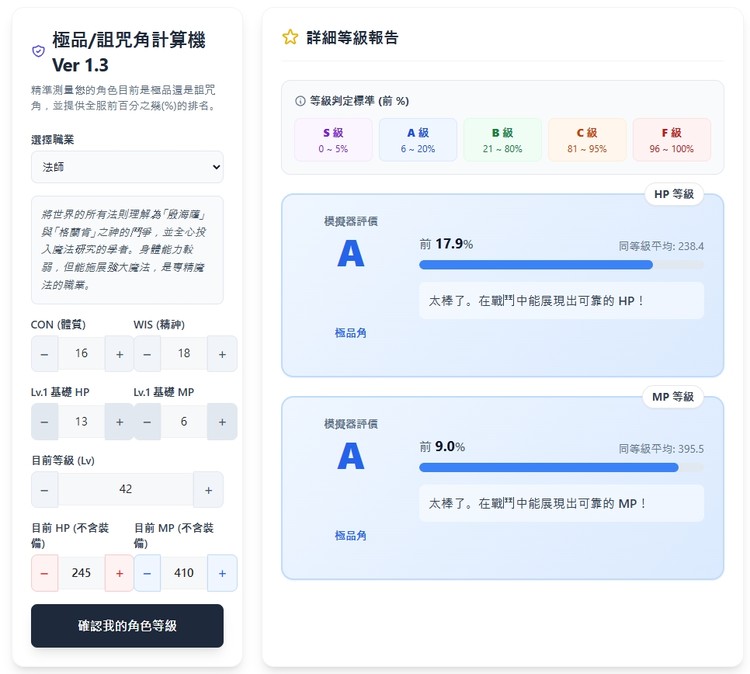This screenshot has height=674, width=750.
Task: Click 極品角 label in HP card
Action: pos(351,333)
